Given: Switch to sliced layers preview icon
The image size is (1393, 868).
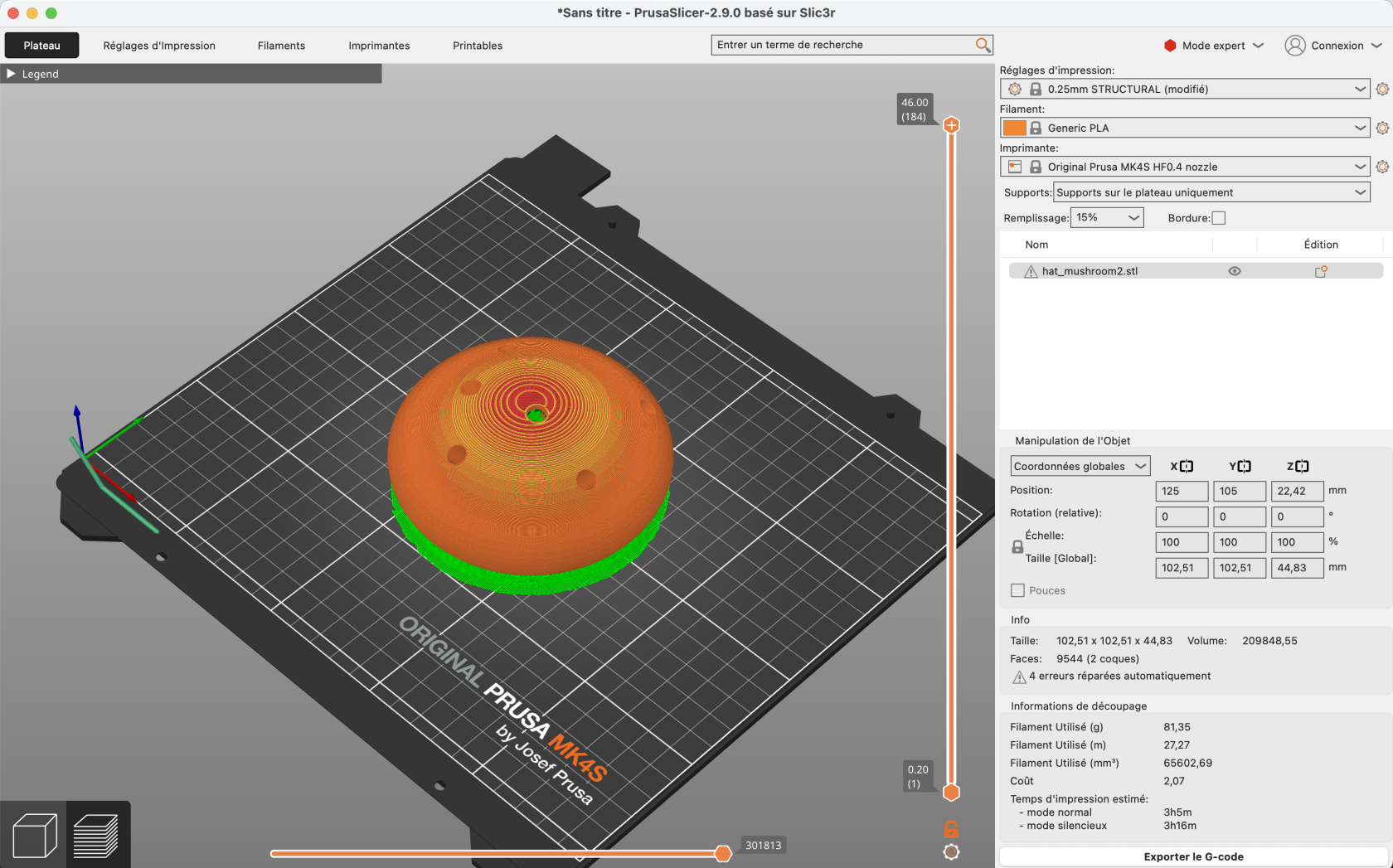Looking at the screenshot, I should click(x=96, y=836).
